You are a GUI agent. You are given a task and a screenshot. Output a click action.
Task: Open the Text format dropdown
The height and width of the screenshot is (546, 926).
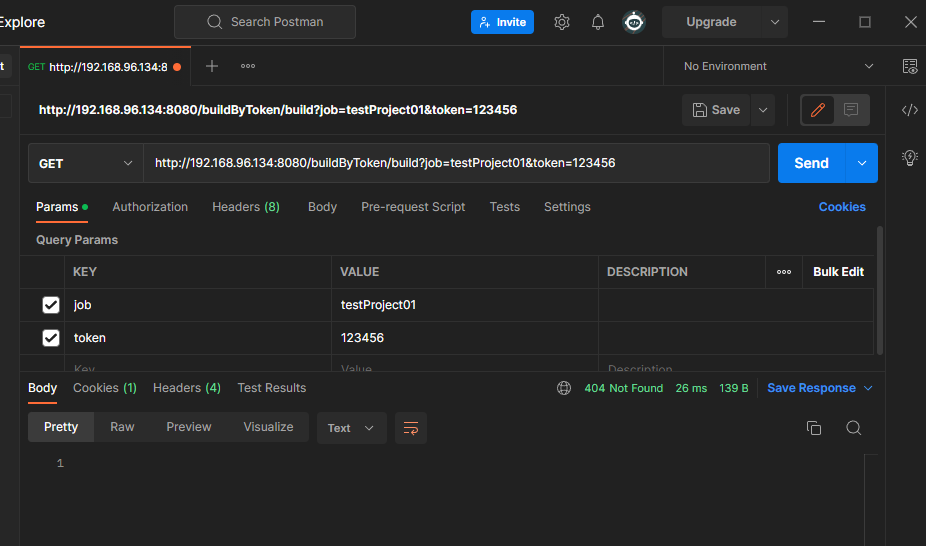point(351,428)
